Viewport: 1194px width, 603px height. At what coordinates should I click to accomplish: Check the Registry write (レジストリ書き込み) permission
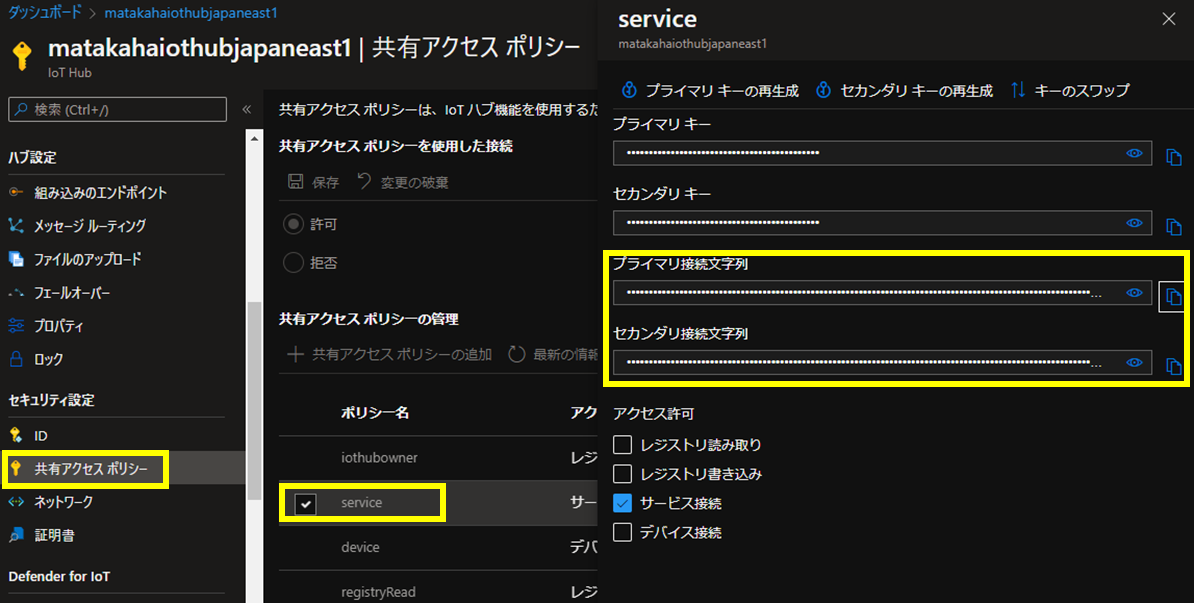[622, 474]
